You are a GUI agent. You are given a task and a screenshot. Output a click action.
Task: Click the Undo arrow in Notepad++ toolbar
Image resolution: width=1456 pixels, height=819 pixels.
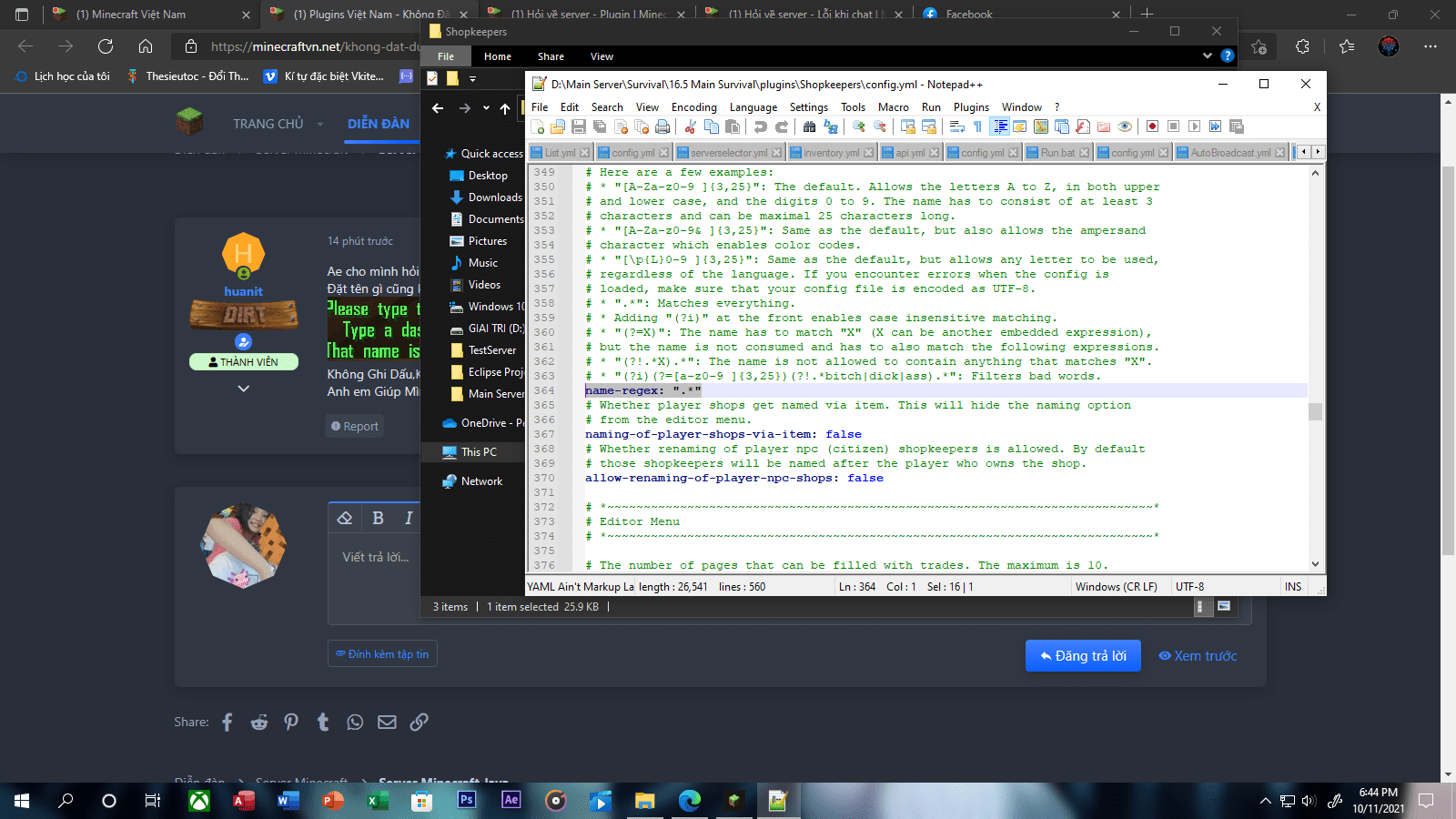coord(761,126)
